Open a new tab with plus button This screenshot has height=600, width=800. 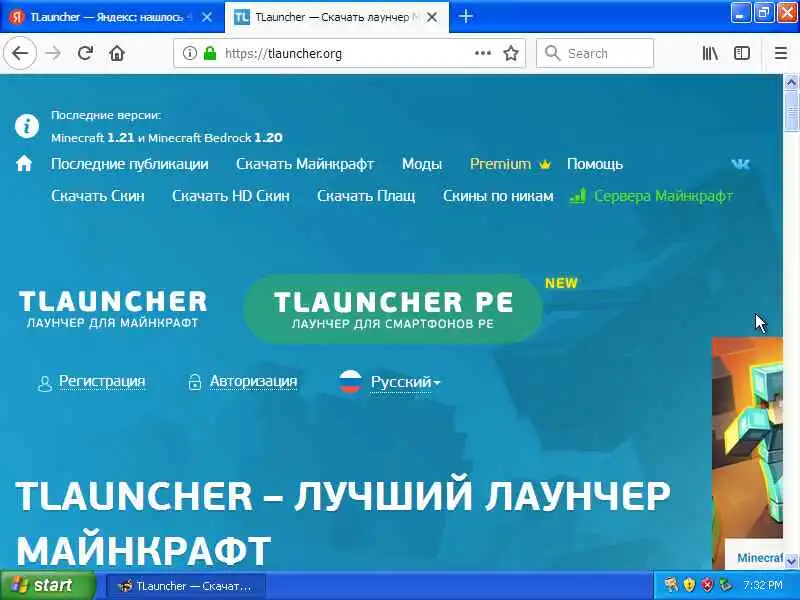click(x=465, y=17)
